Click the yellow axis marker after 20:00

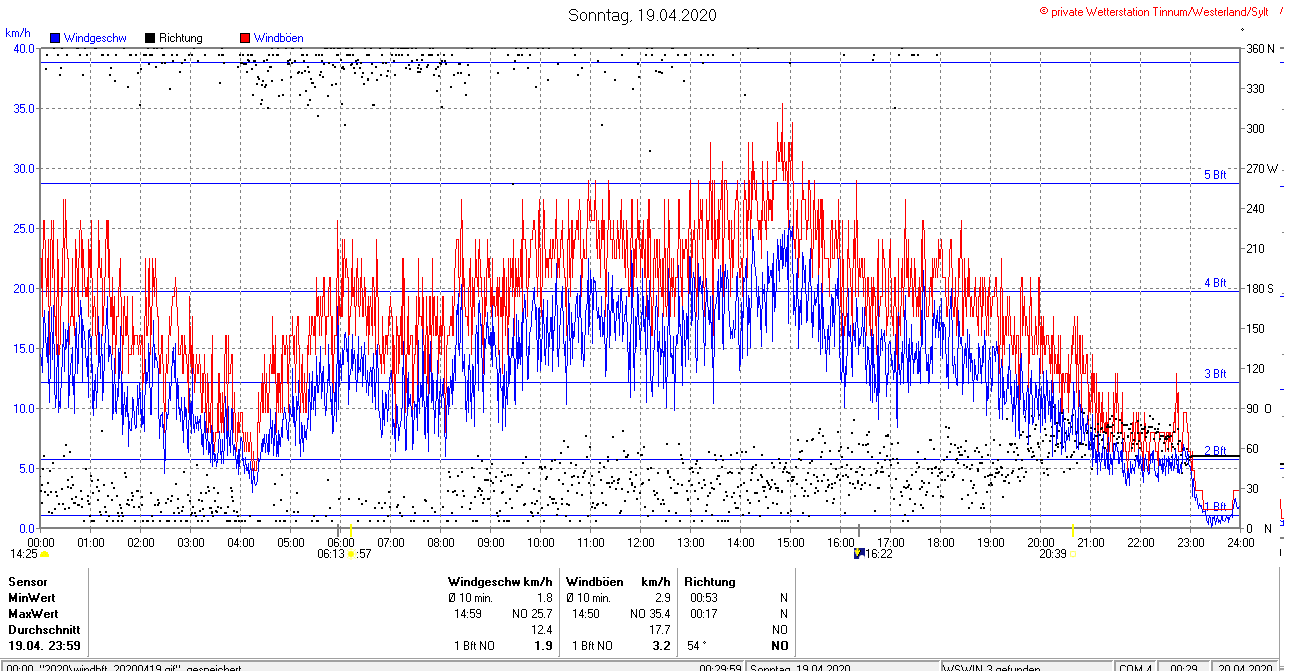pyautogui.click(x=1072, y=528)
